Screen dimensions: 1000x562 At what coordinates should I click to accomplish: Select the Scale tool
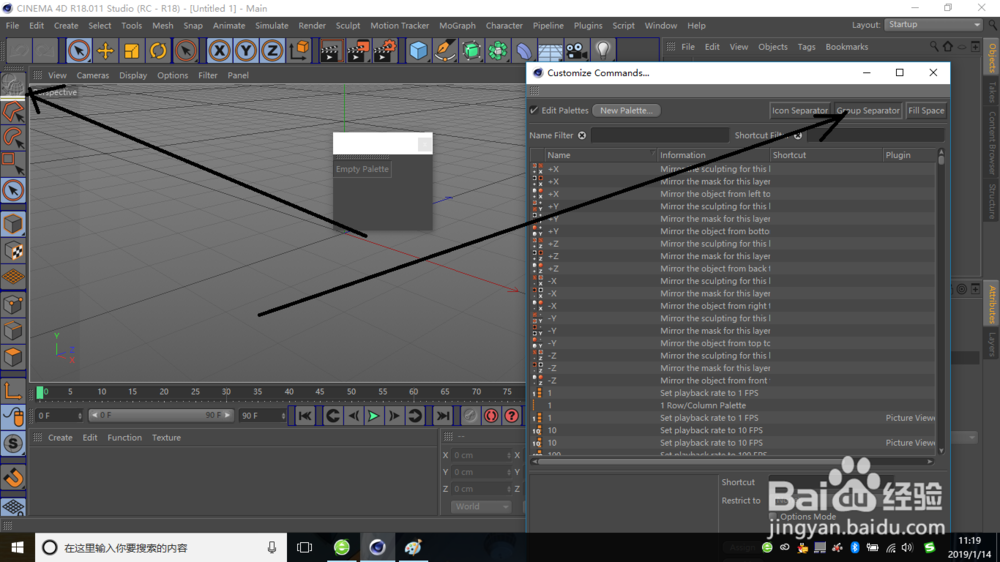131,50
